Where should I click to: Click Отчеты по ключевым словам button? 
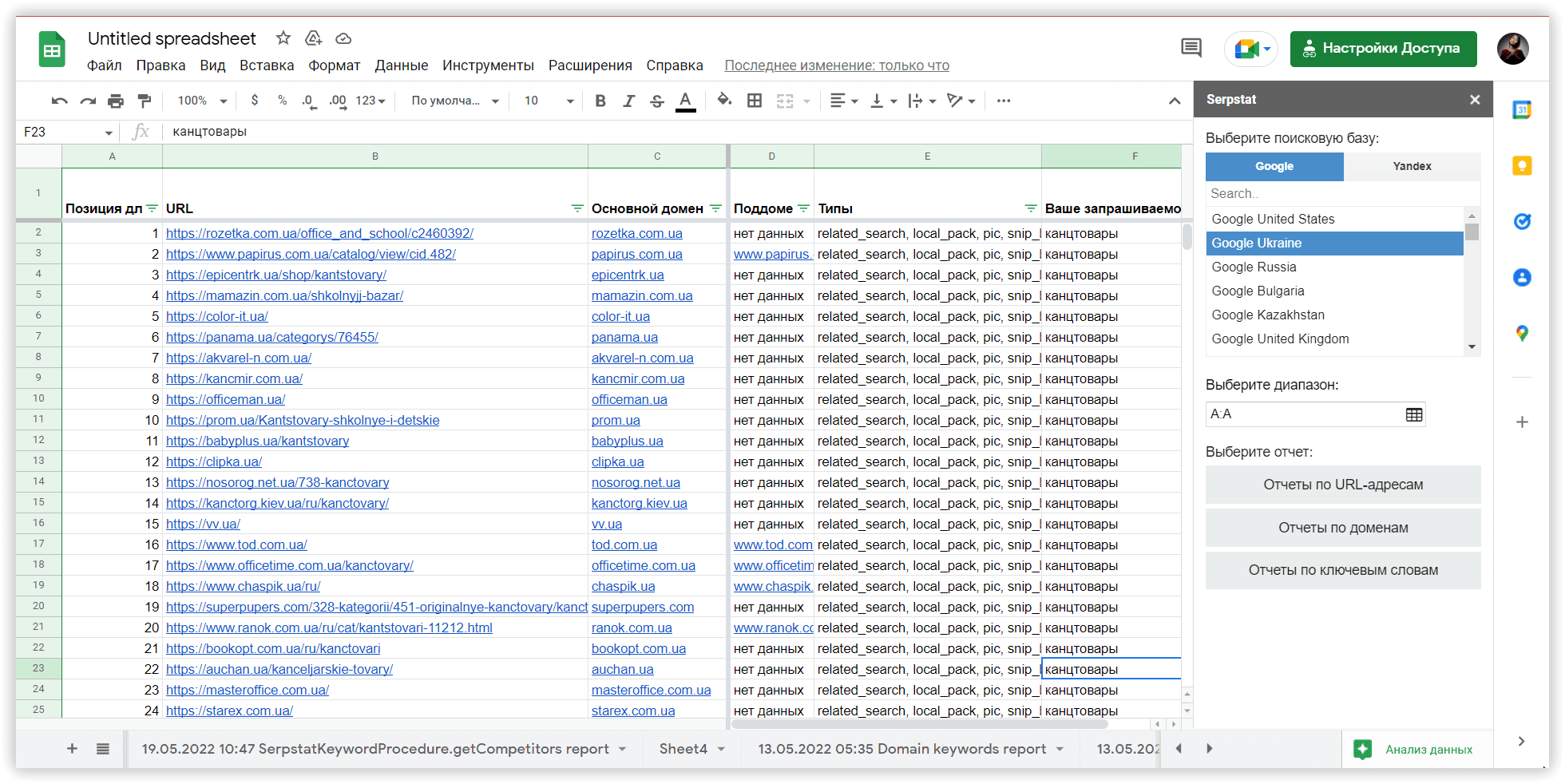point(1343,570)
